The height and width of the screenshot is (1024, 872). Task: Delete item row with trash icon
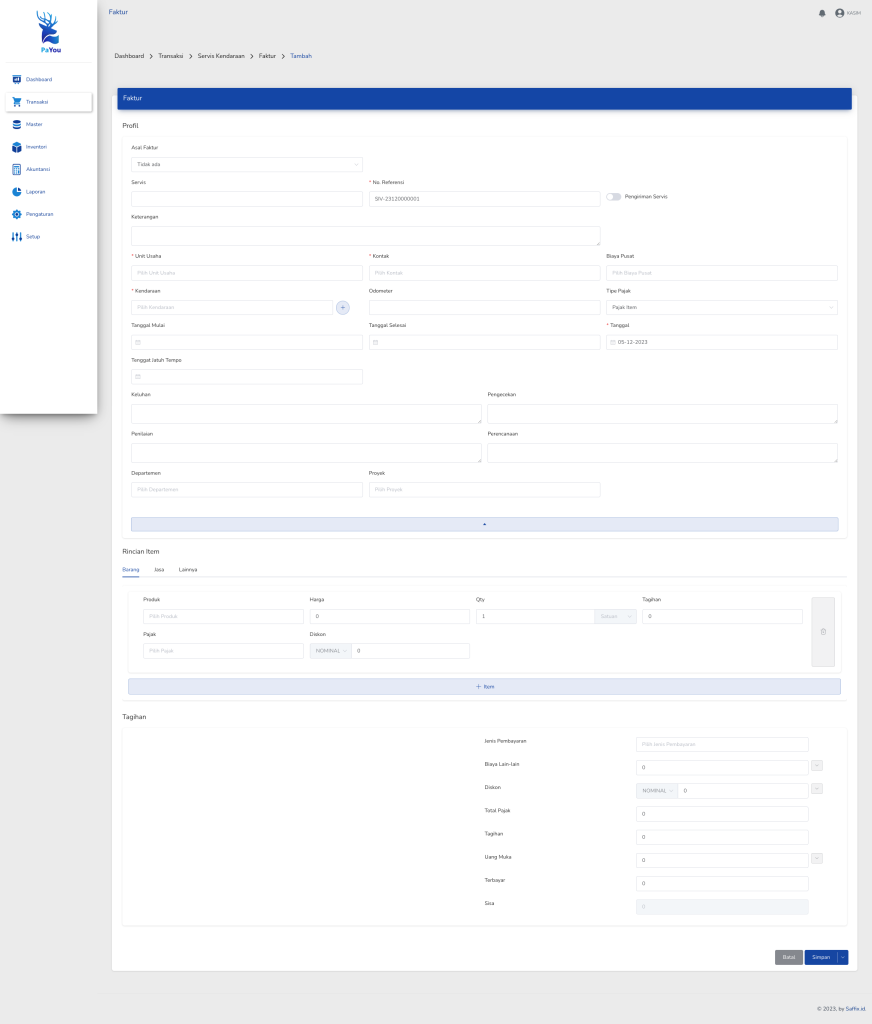pos(823,632)
